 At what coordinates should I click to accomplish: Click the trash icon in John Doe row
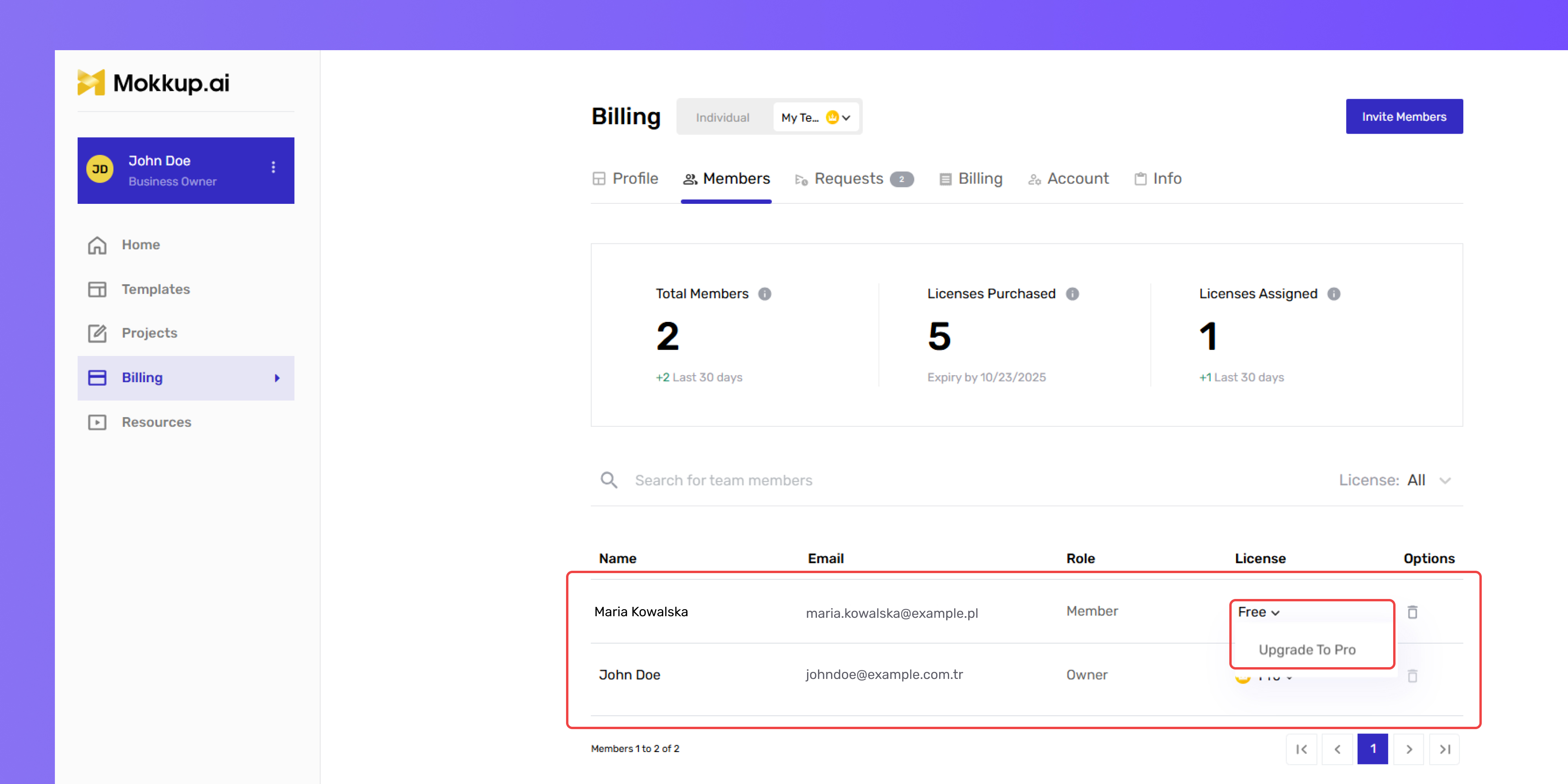[1413, 676]
